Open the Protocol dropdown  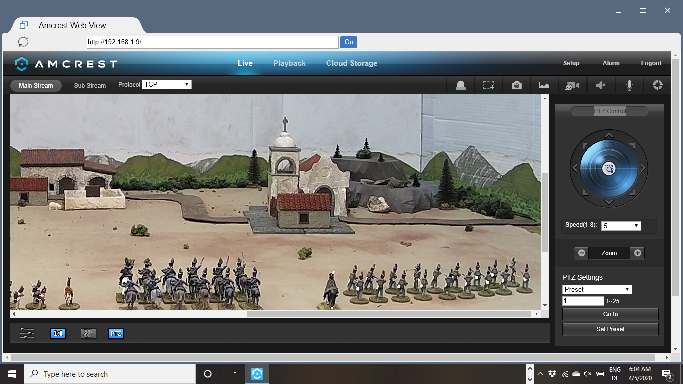coord(166,84)
